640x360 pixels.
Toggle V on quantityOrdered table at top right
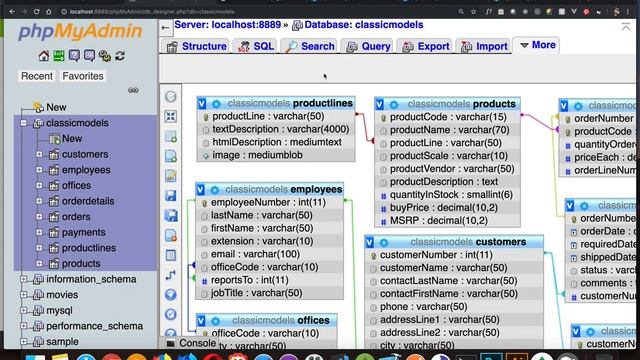coord(564,106)
